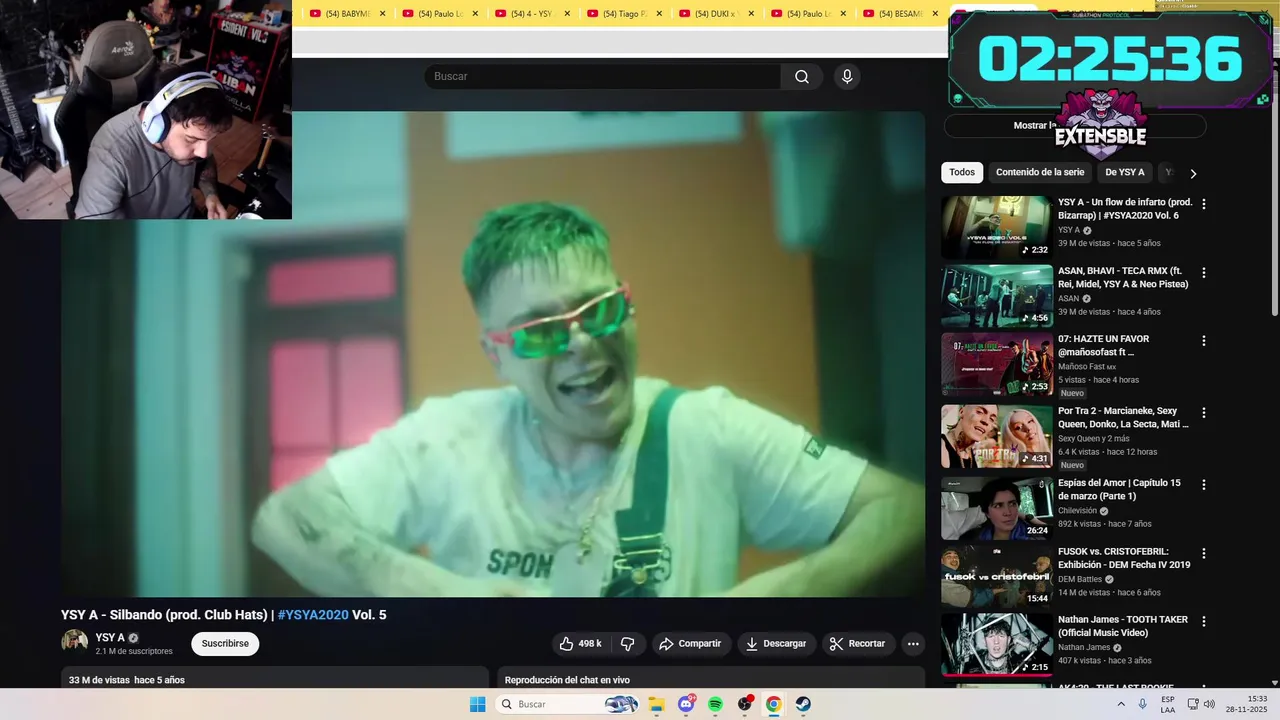The image size is (1280, 720).
Task: Open options for Por Tra 2 video
Action: click(1204, 412)
